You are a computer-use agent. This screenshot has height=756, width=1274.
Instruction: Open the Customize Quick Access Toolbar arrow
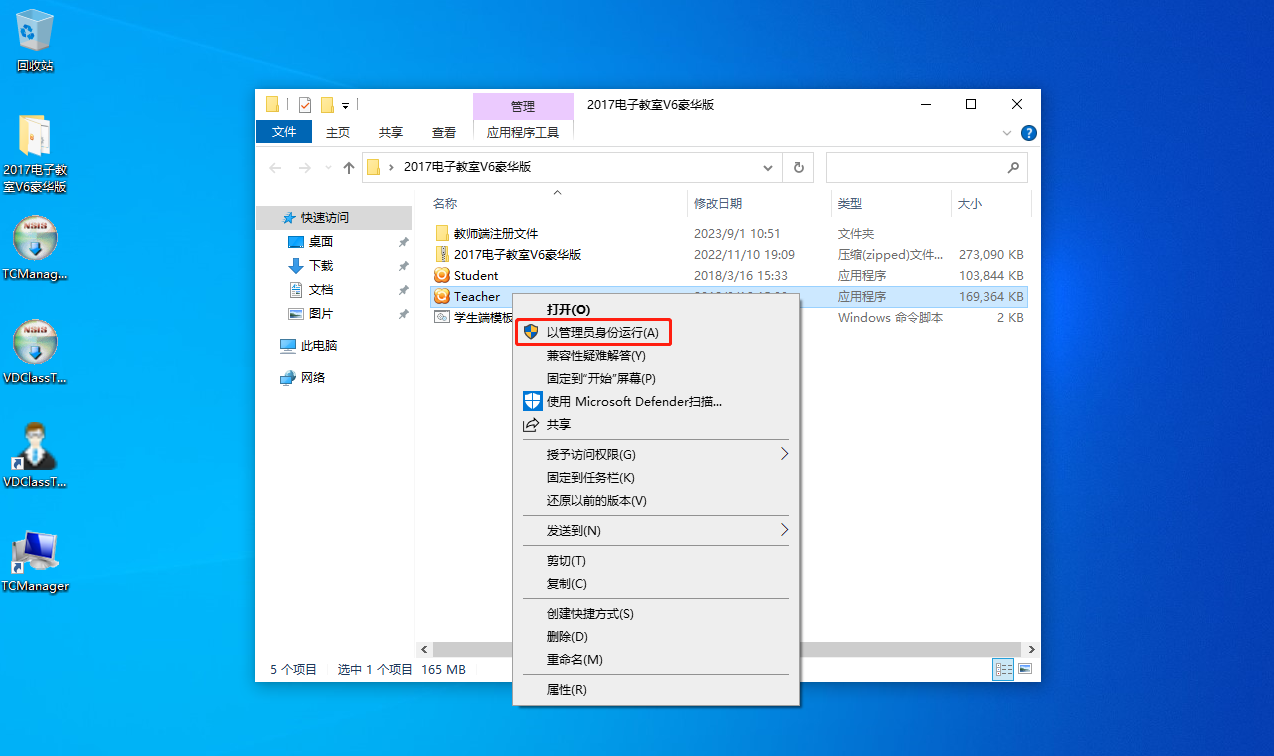pyautogui.click(x=345, y=105)
